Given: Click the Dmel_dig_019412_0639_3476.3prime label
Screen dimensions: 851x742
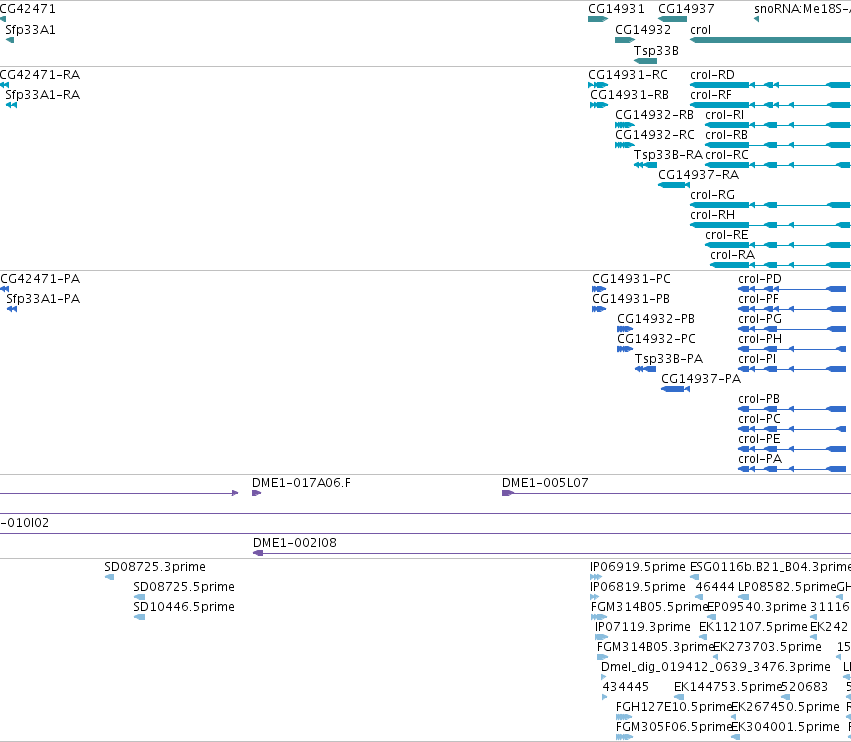Looking at the screenshot, I should coord(716,667).
